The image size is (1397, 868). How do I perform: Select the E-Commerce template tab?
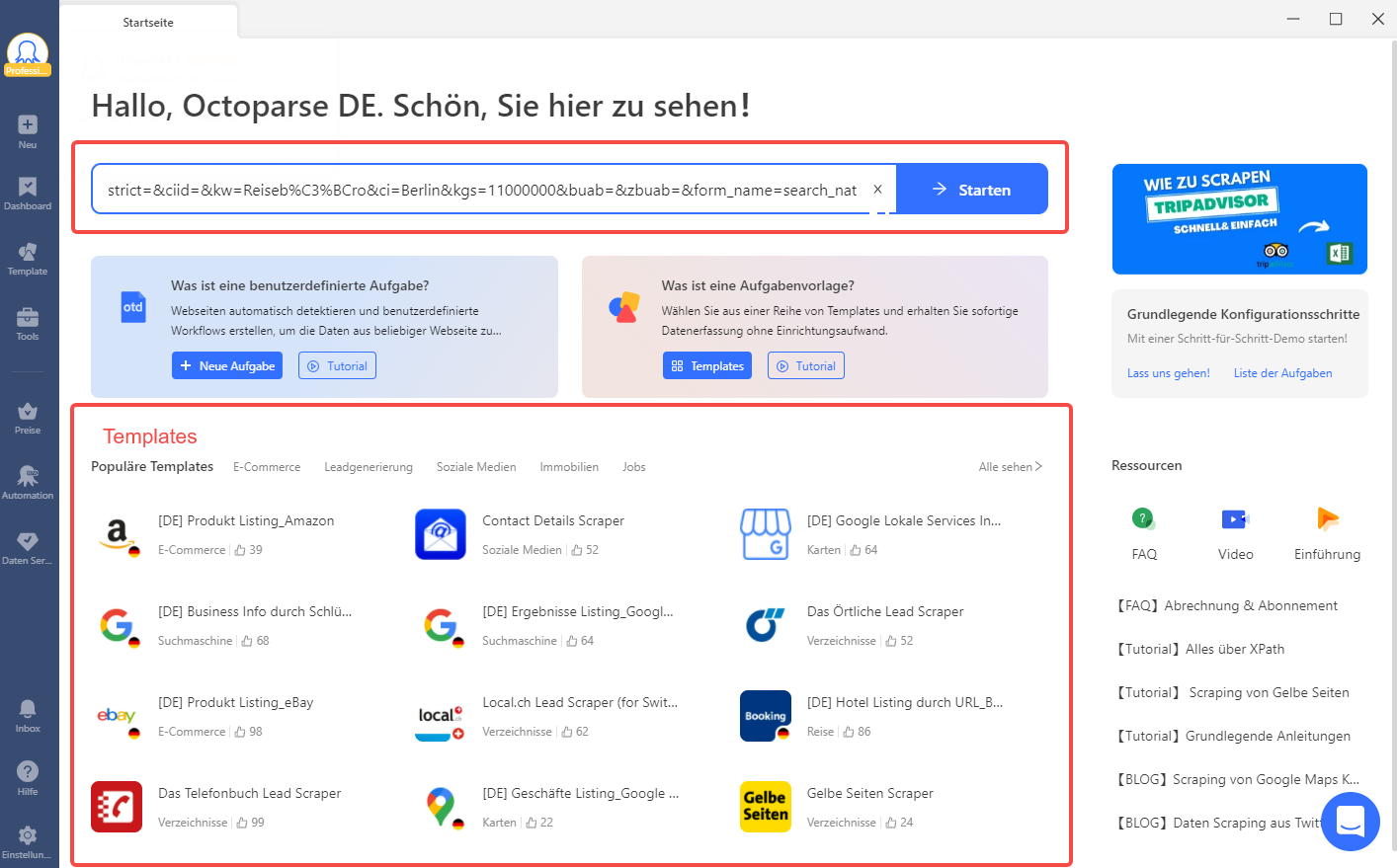point(267,467)
